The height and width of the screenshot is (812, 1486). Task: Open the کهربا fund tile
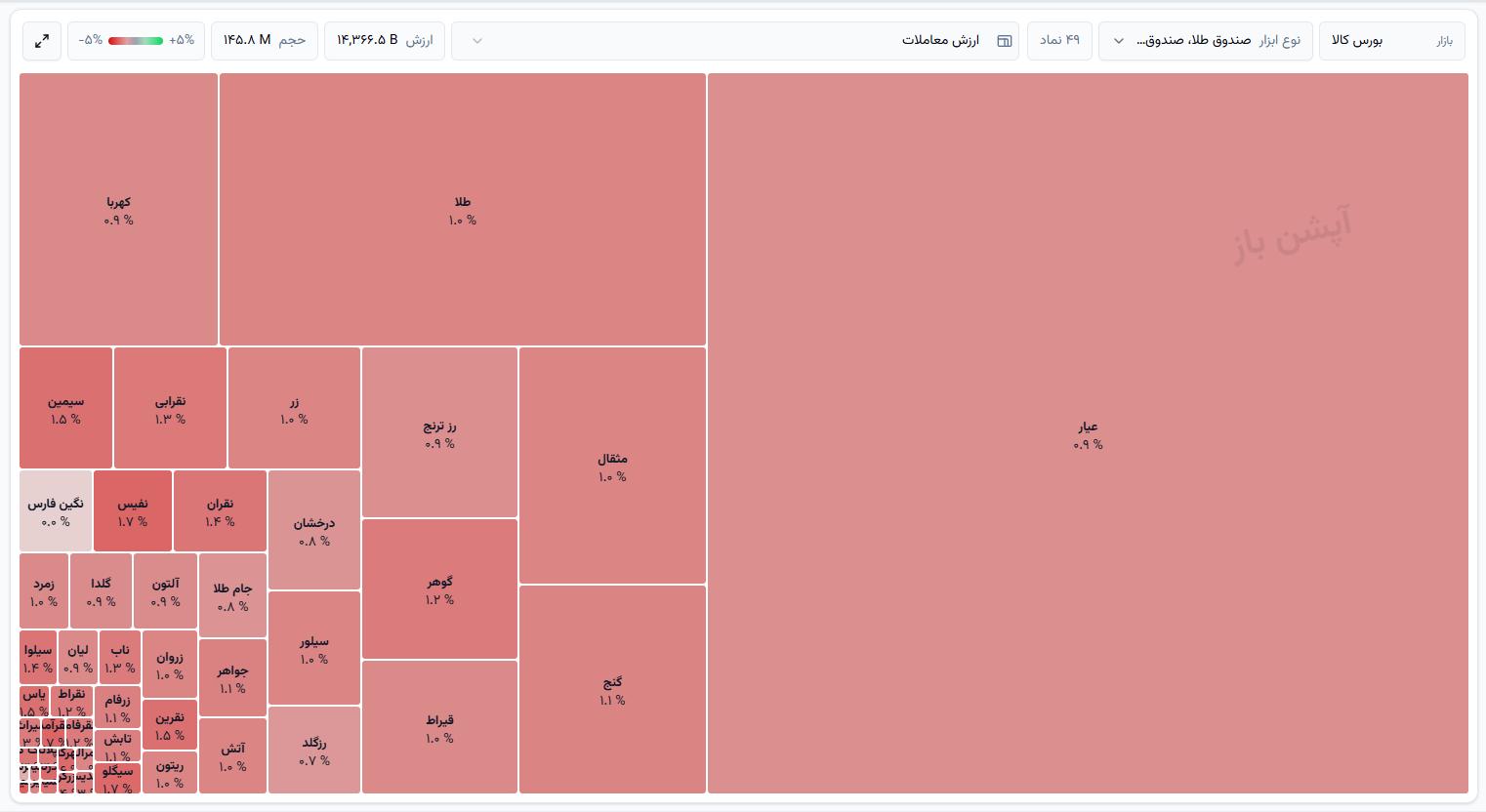coord(119,210)
